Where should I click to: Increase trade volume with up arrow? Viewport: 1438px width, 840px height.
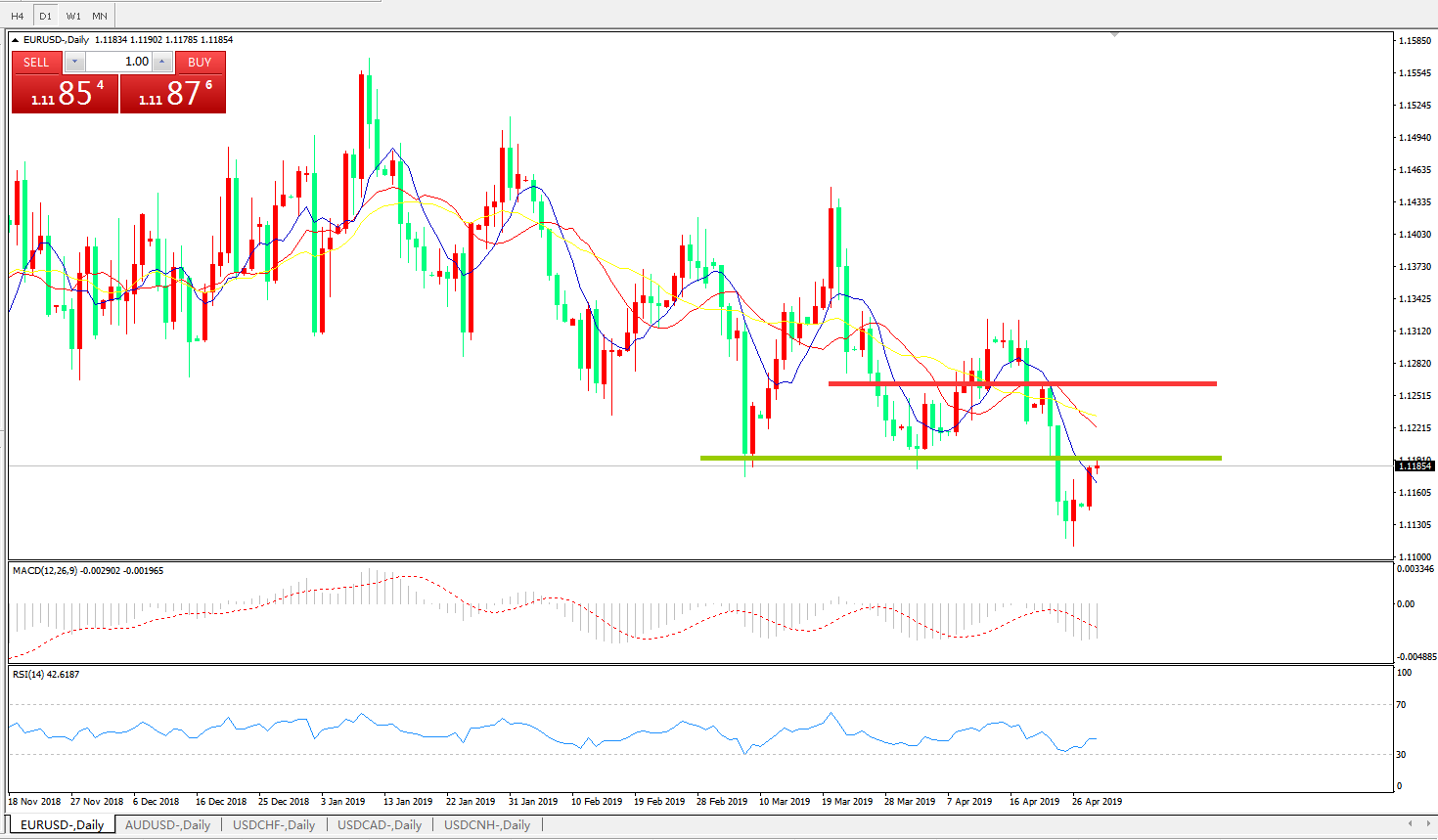click(x=162, y=63)
